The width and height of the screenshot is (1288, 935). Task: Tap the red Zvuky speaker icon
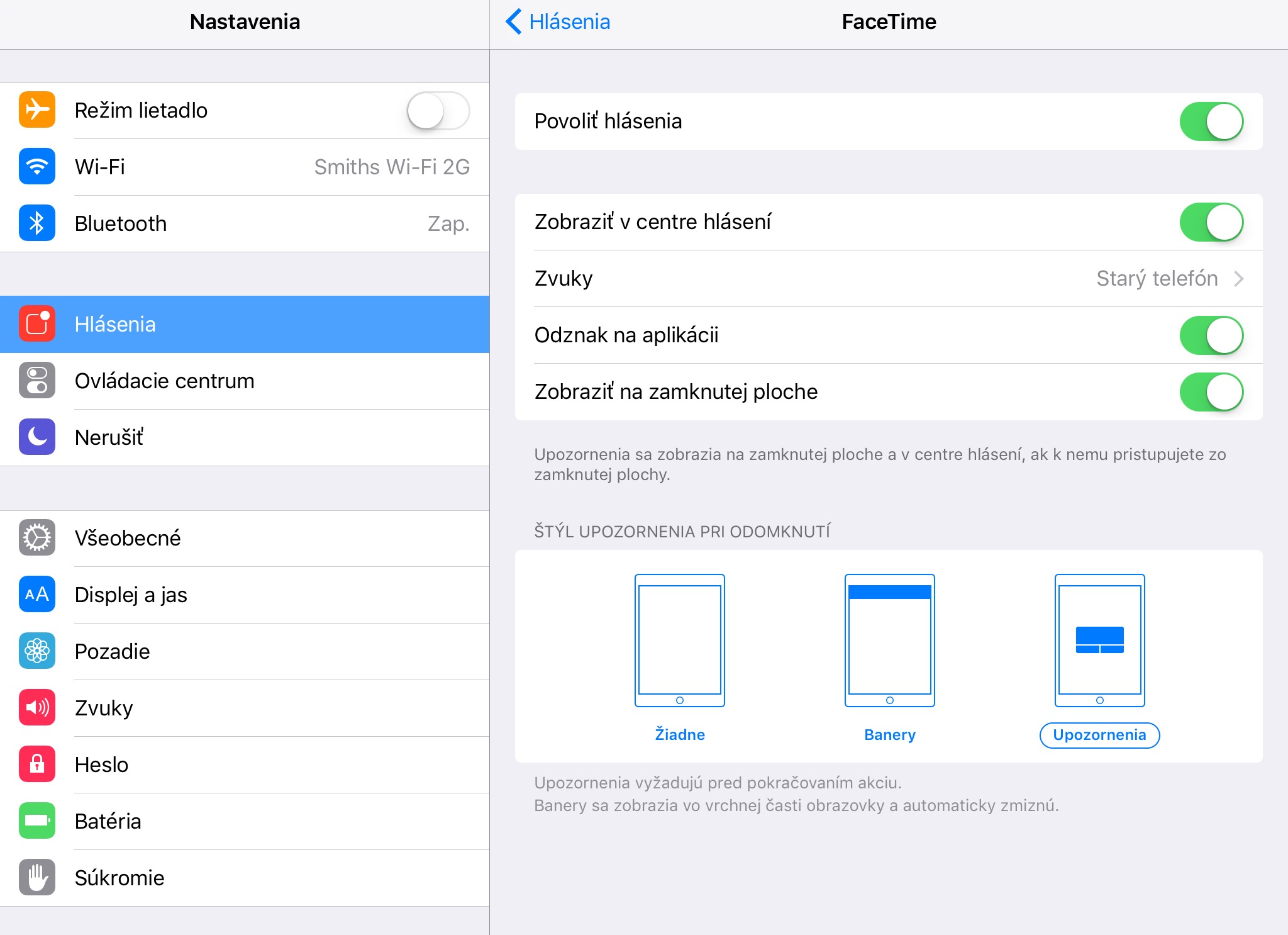(x=37, y=708)
